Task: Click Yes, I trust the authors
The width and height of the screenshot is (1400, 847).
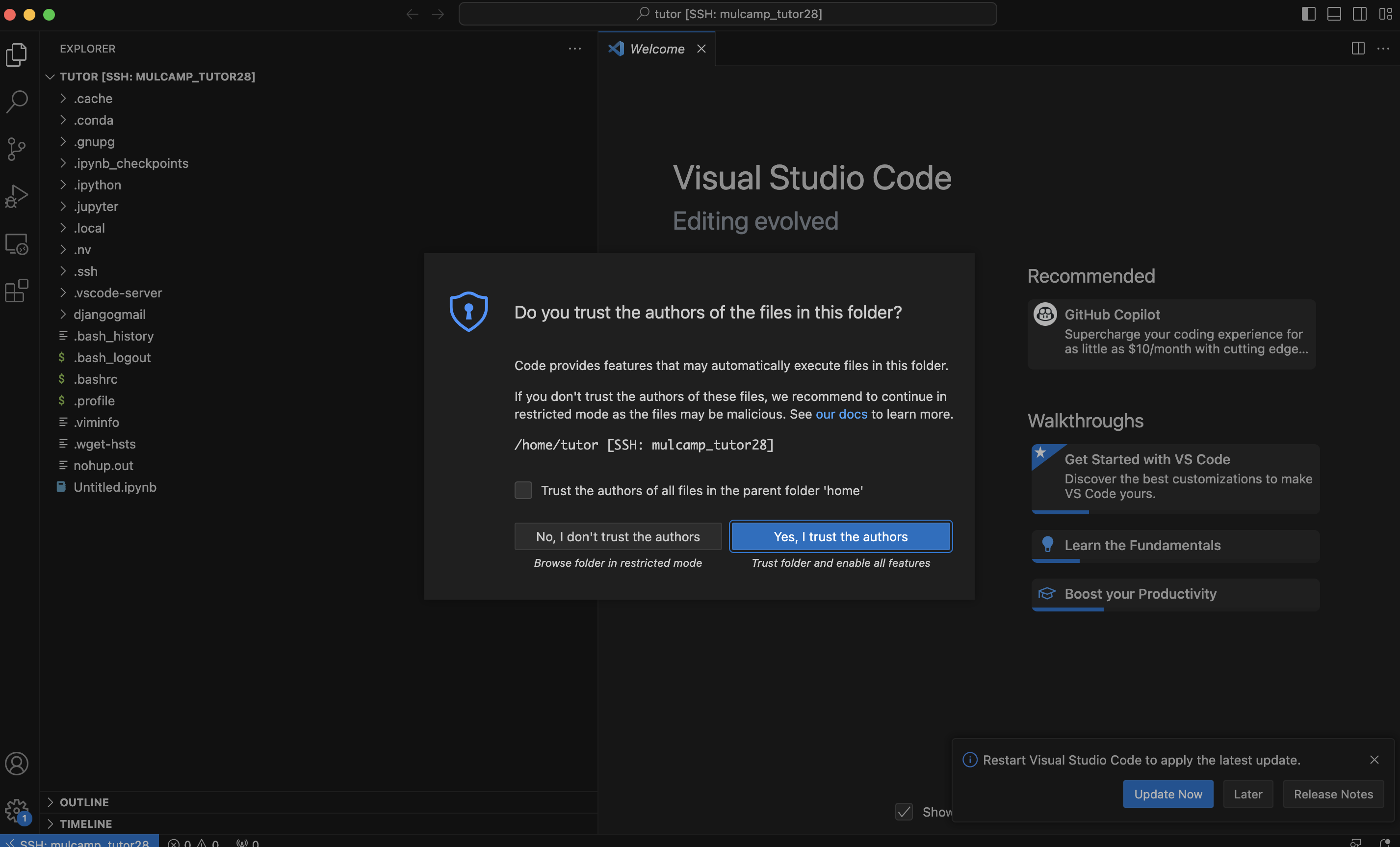Action: [840, 536]
